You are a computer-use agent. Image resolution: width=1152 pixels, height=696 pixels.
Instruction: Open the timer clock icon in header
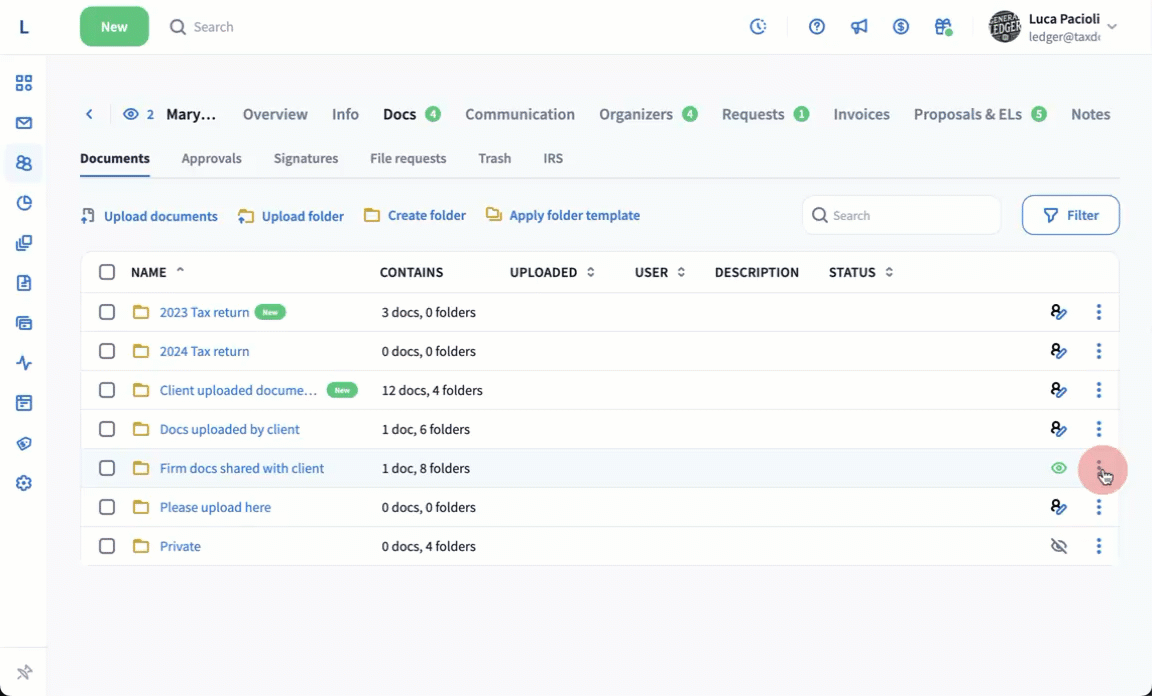click(x=758, y=27)
